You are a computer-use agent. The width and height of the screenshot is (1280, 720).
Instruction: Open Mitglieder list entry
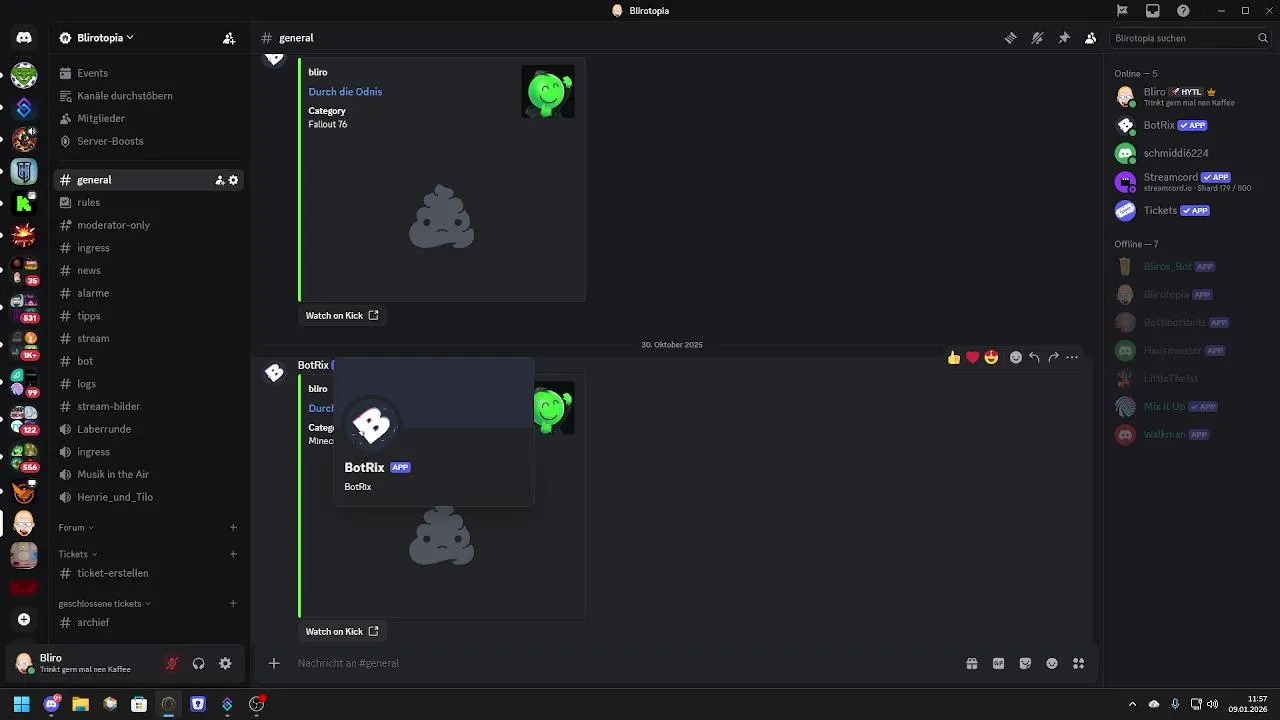pyautogui.click(x=149, y=118)
